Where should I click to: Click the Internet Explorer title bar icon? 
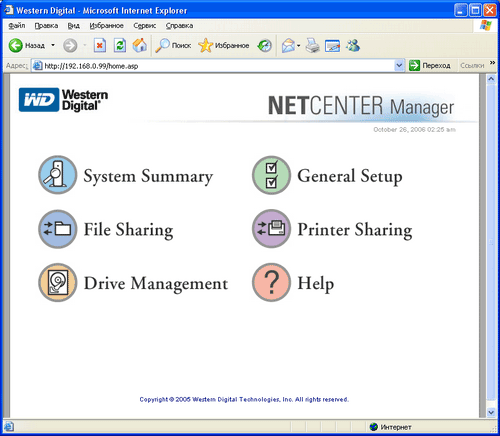[x=8, y=10]
